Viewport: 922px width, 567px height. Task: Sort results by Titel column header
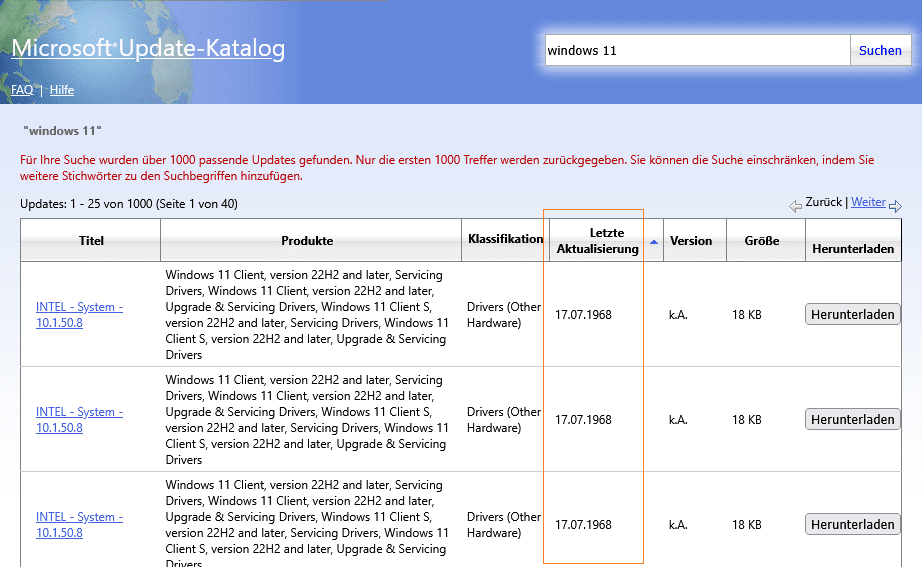pos(91,241)
